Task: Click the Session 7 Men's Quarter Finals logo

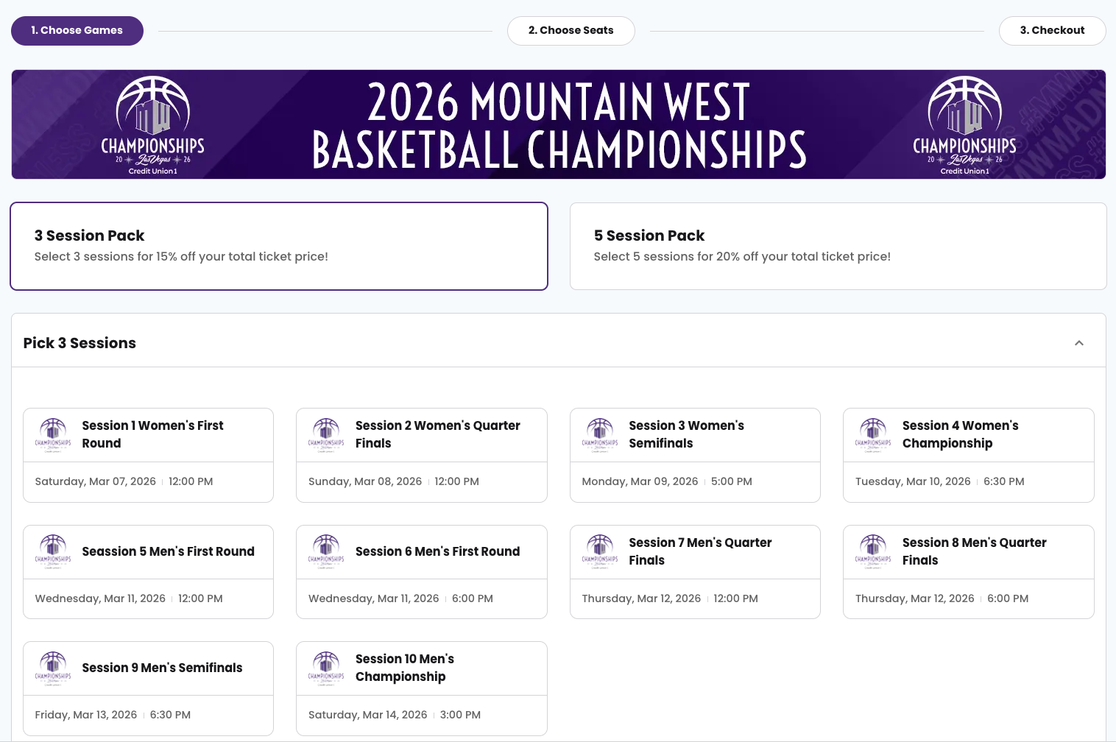Action: click(600, 552)
